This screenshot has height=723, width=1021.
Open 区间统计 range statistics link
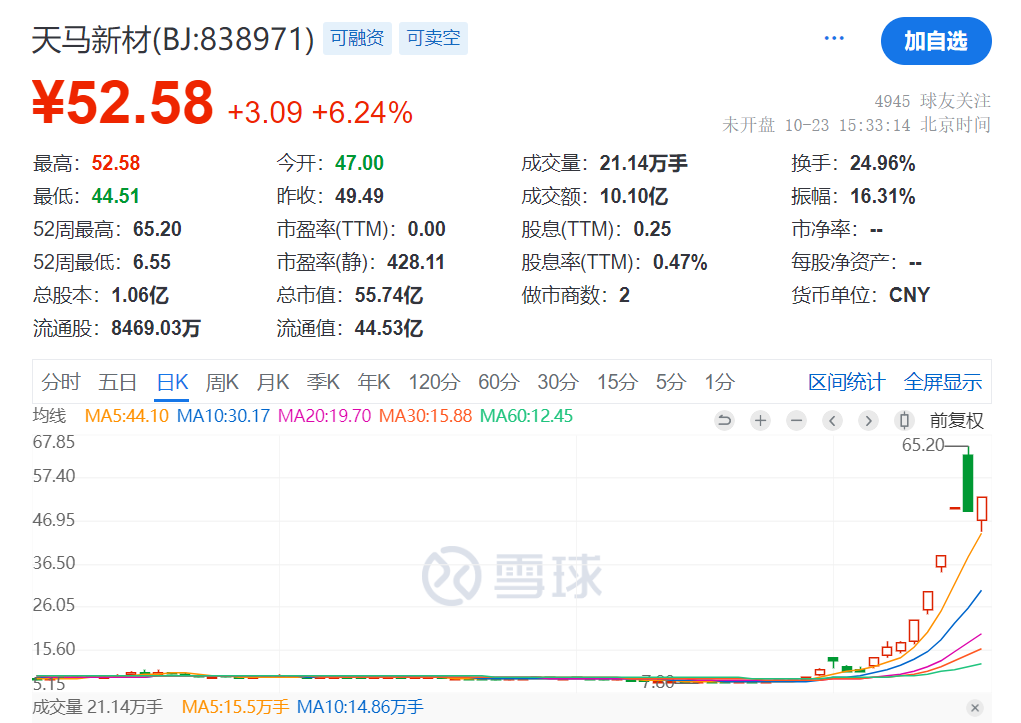click(x=846, y=382)
